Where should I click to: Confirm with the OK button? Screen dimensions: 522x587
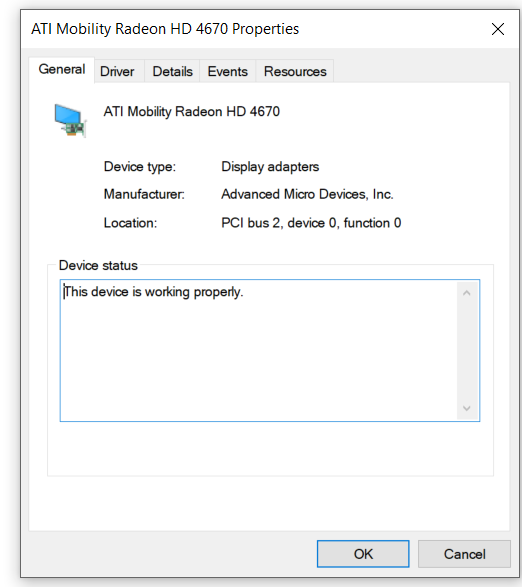coord(363,554)
